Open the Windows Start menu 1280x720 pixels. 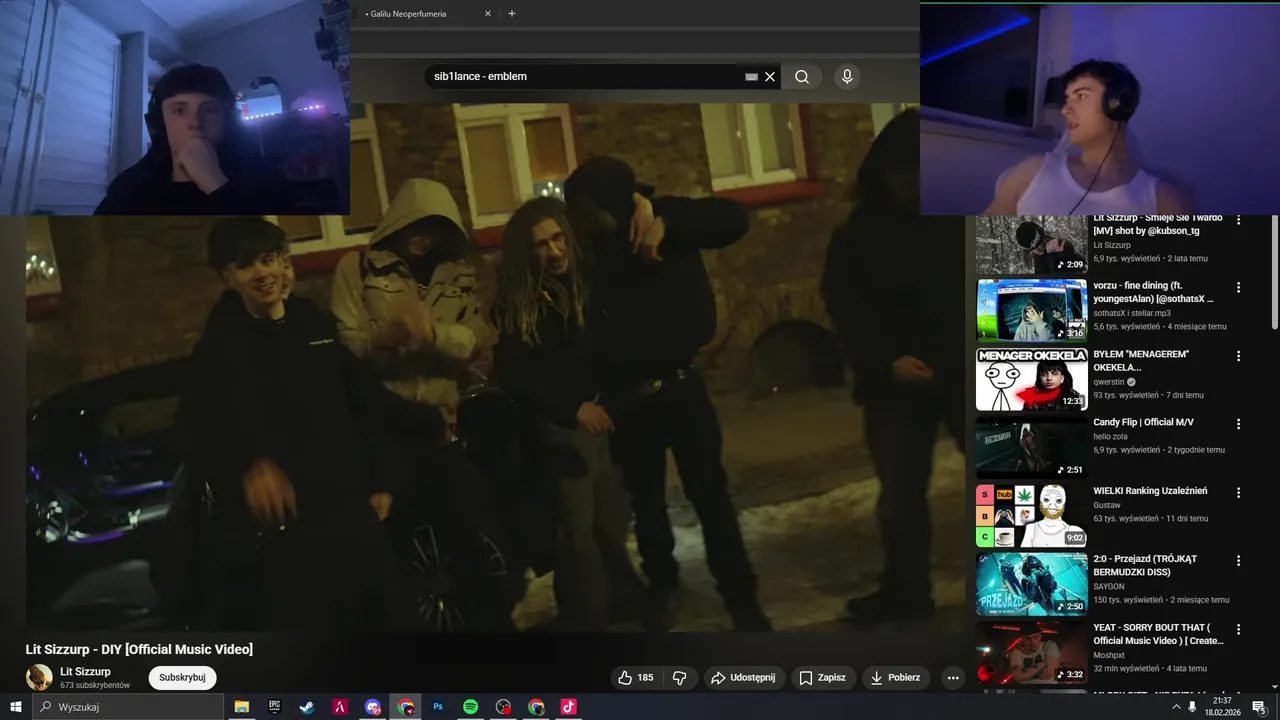pyautogui.click(x=15, y=707)
